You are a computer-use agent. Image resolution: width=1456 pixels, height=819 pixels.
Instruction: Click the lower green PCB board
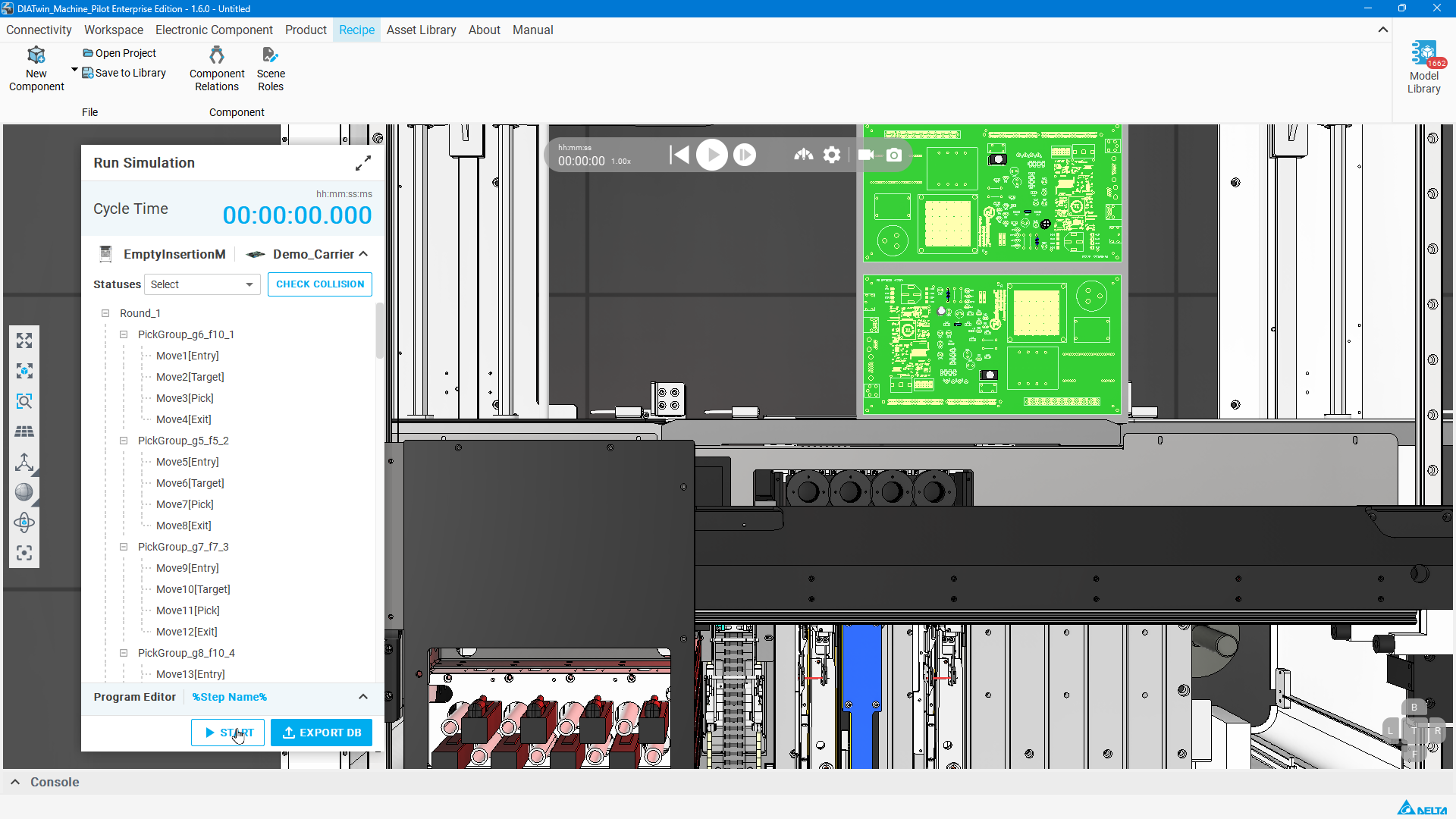(992, 345)
